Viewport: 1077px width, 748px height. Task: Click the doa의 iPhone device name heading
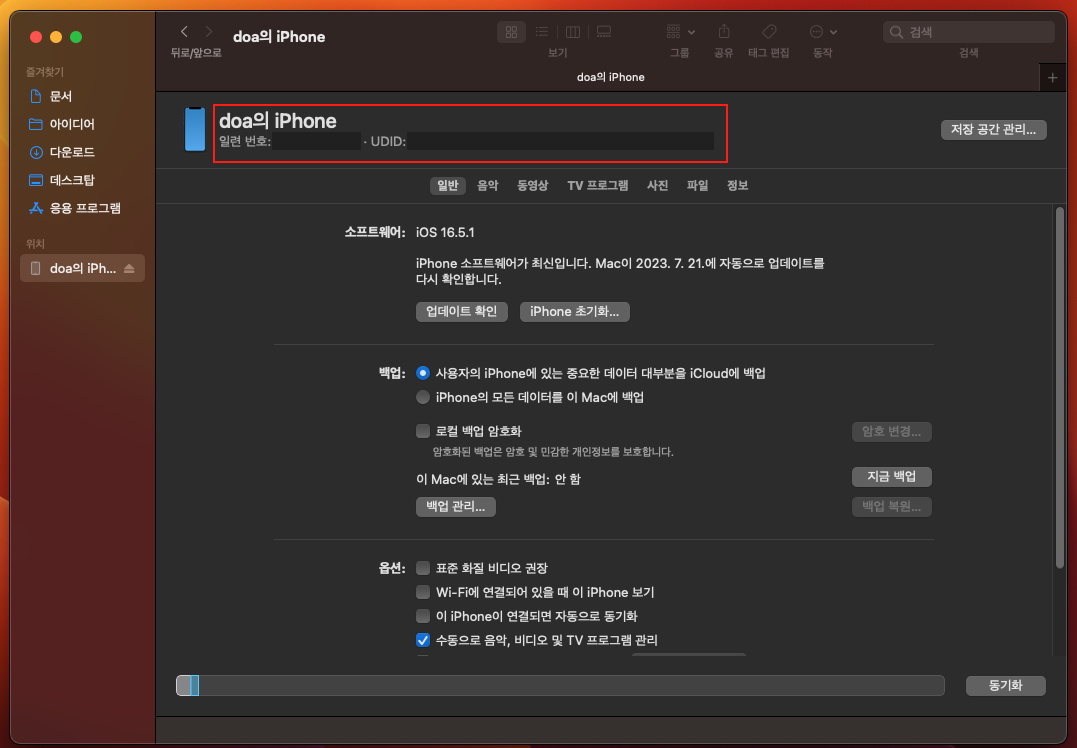[x=277, y=121]
